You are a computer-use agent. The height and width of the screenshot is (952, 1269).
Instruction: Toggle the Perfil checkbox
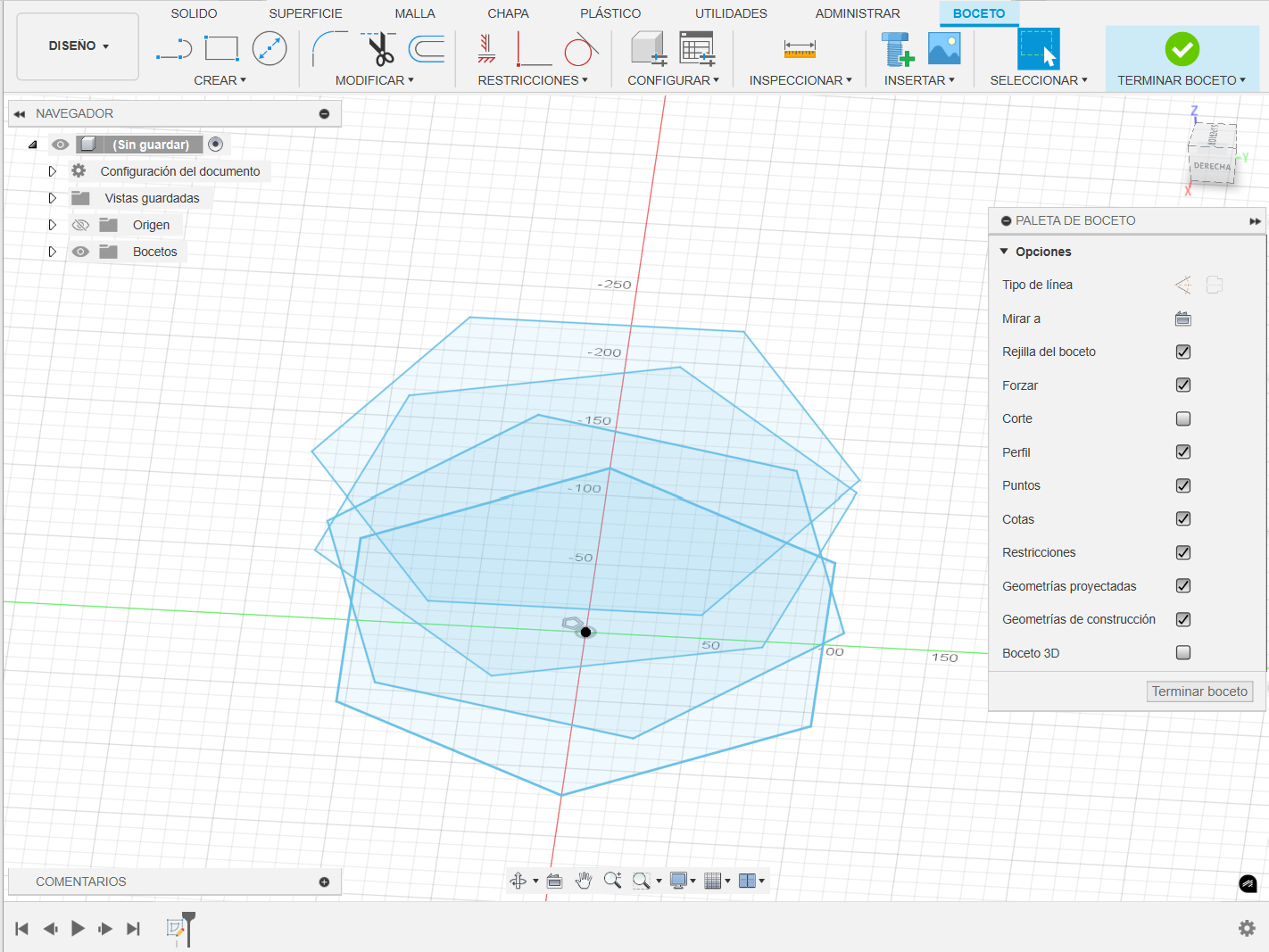(1183, 452)
